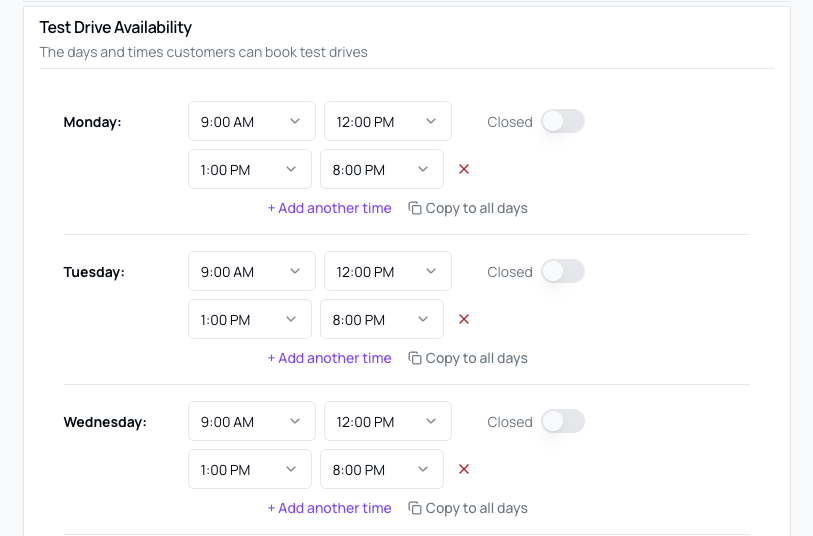The width and height of the screenshot is (813, 536).
Task: Add another time for Wednesday
Action: tap(329, 508)
